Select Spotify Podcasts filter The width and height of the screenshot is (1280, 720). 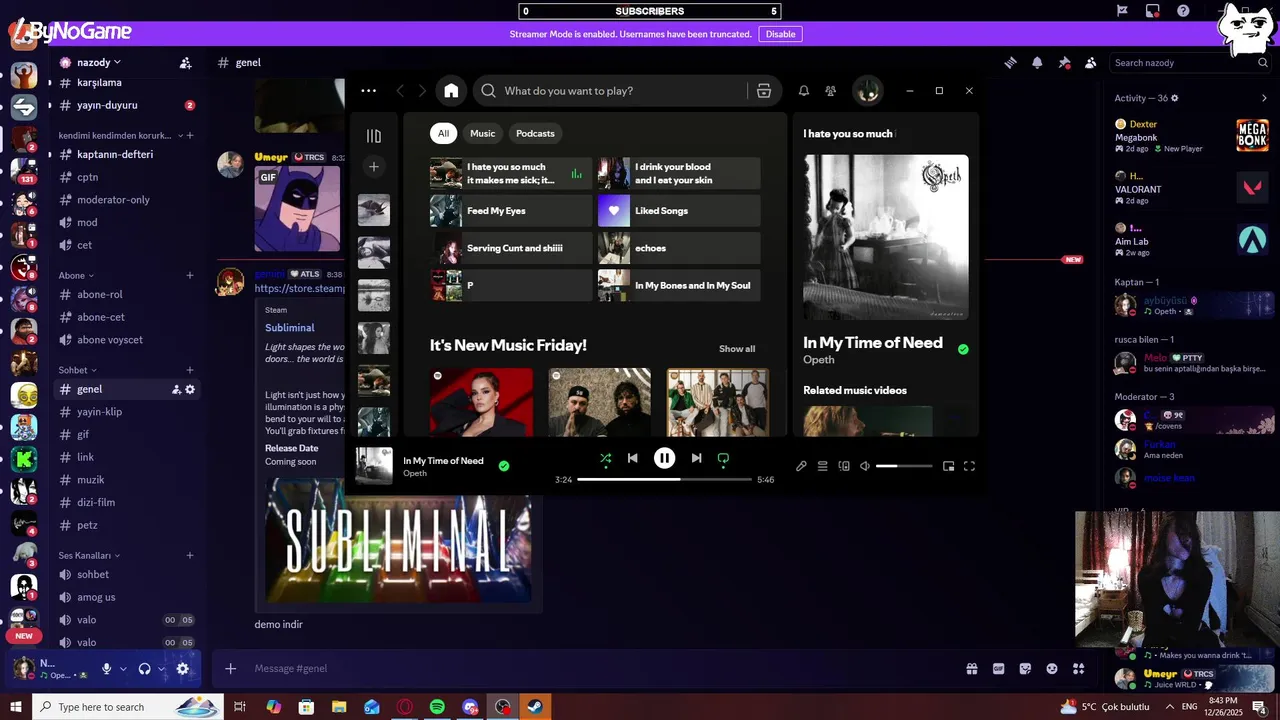tap(535, 133)
